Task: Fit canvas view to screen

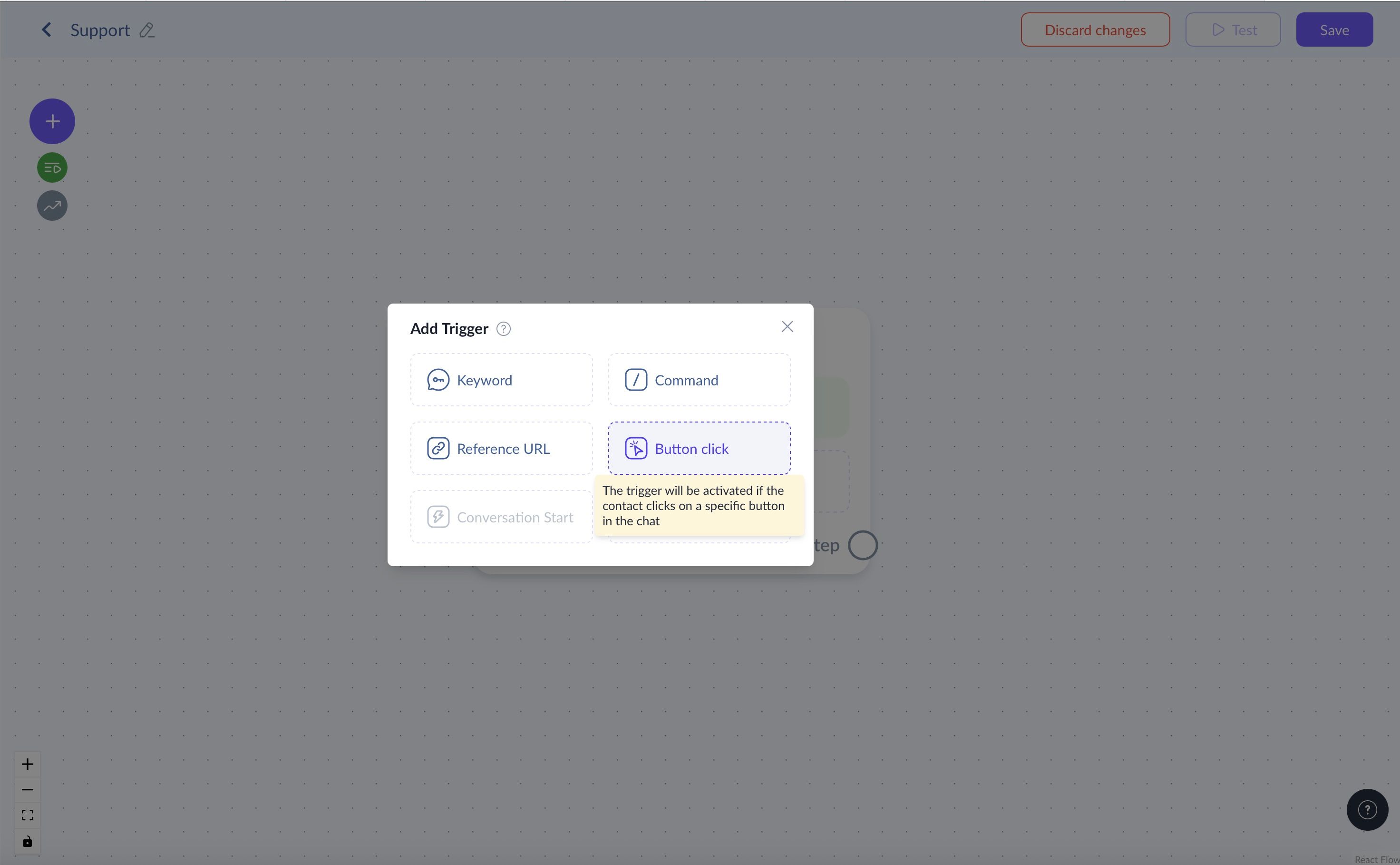Action: [28, 815]
